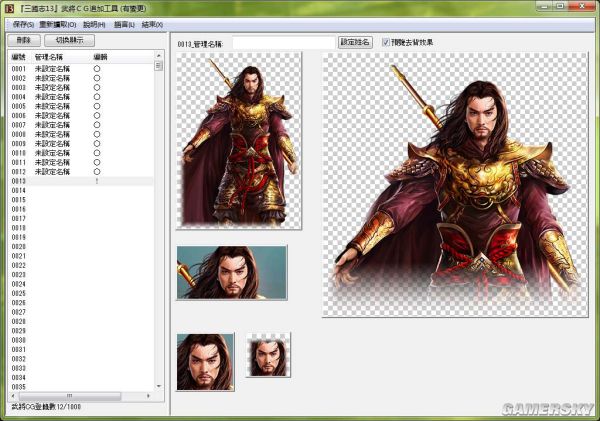
Task: Click the app icon in title bar
Action: tap(9, 8)
